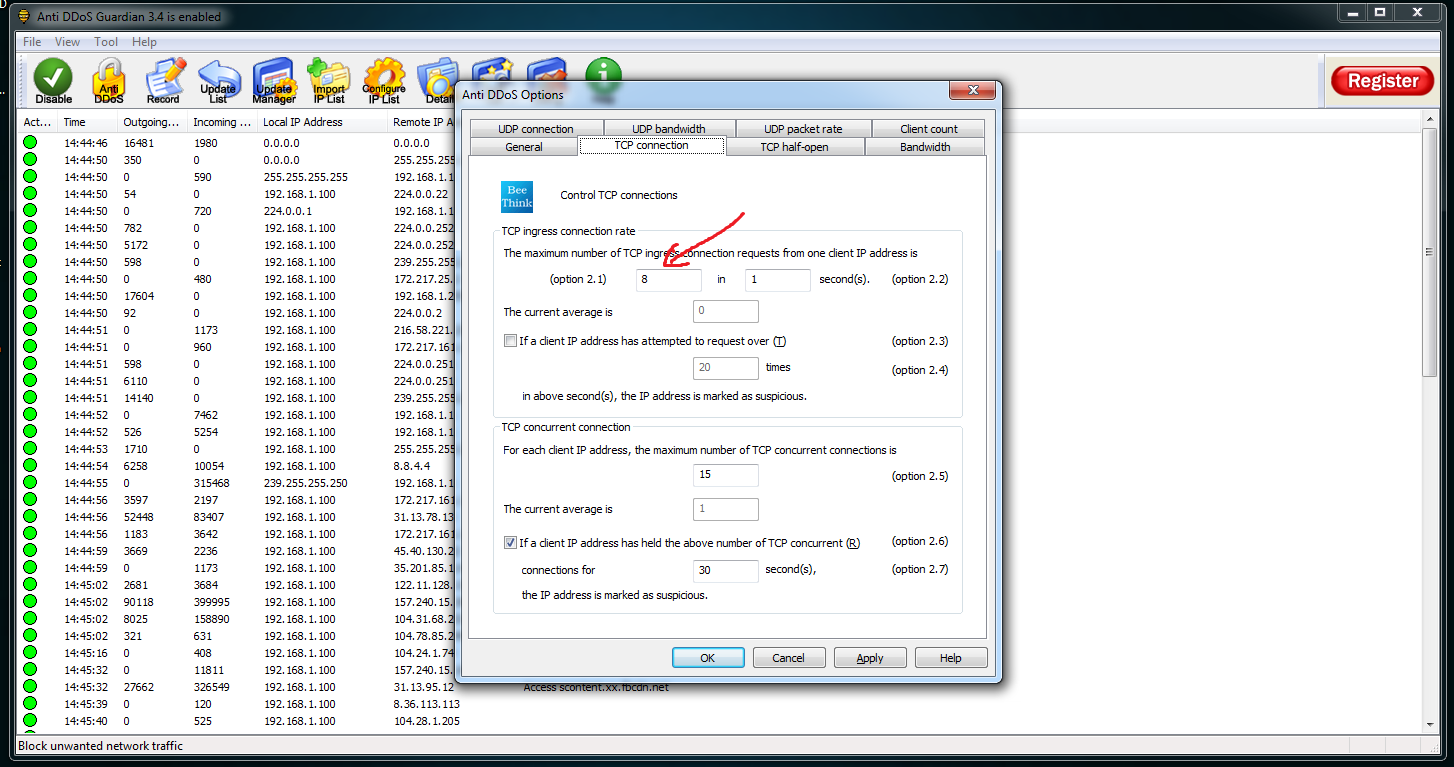Open Update Manager from toolbar
The image size is (1454, 767).
point(273,81)
